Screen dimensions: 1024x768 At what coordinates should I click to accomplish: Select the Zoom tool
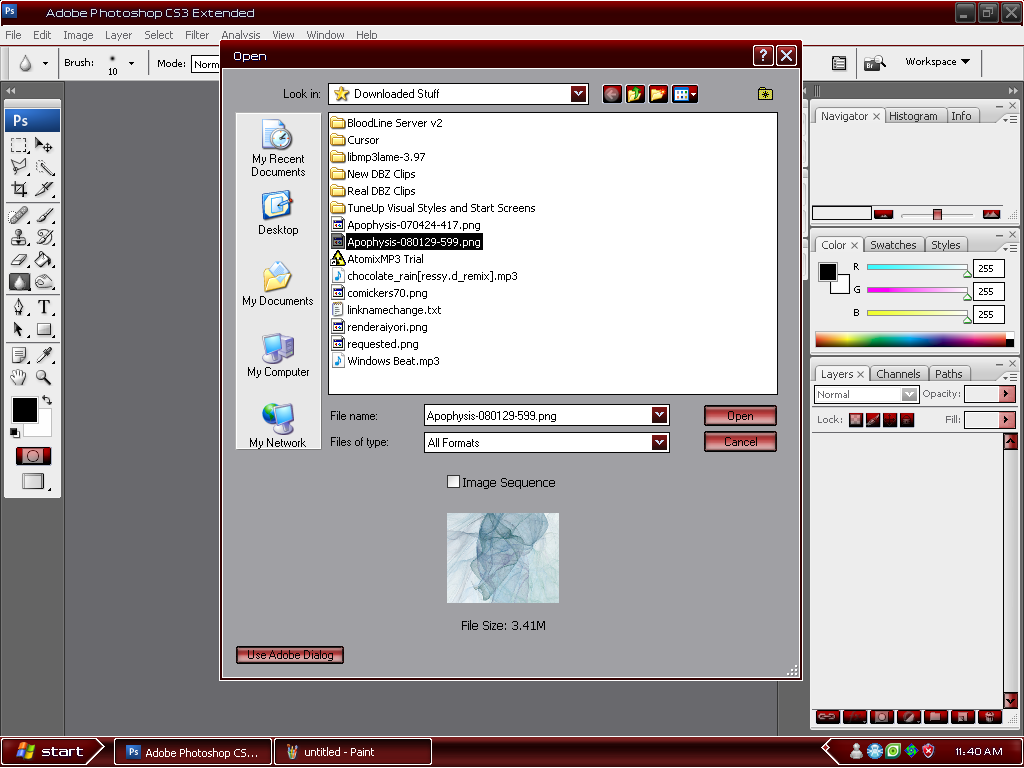point(44,377)
